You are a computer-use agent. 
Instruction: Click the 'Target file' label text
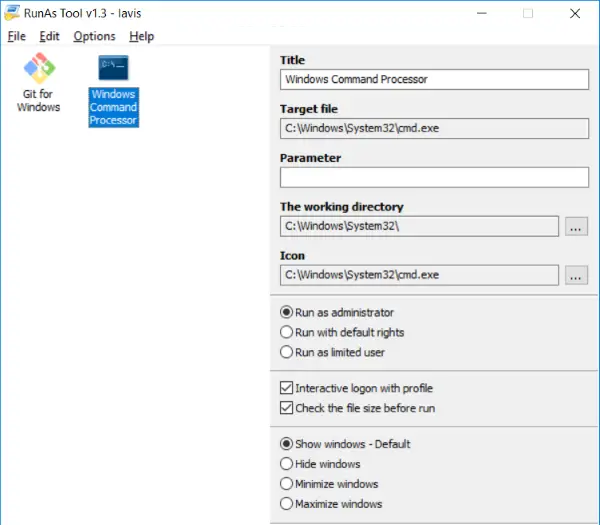pos(309,109)
